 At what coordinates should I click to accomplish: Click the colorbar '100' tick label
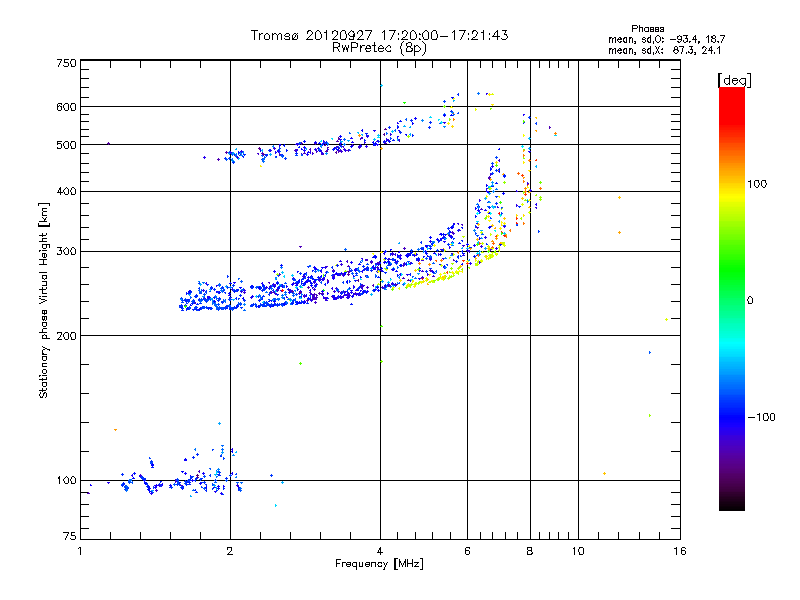click(757, 184)
